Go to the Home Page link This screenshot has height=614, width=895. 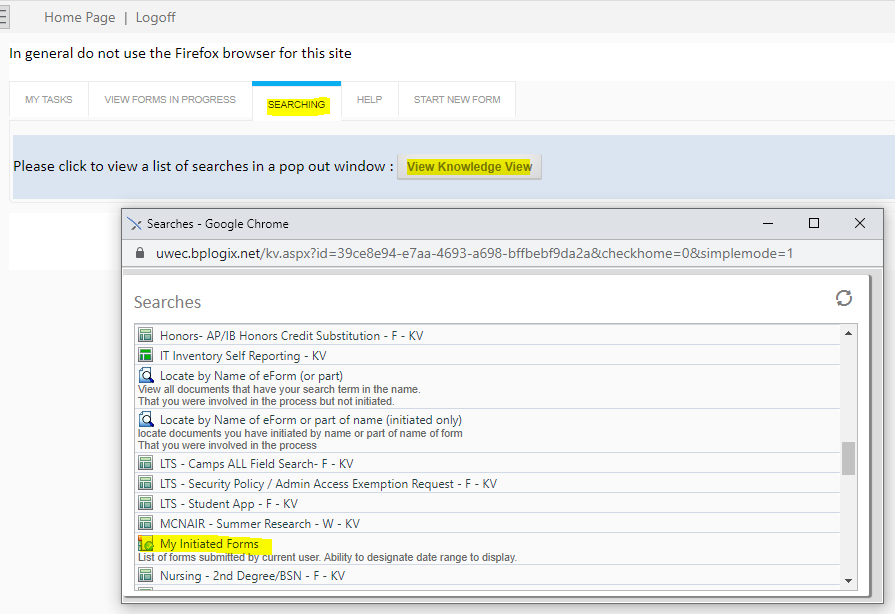point(77,18)
